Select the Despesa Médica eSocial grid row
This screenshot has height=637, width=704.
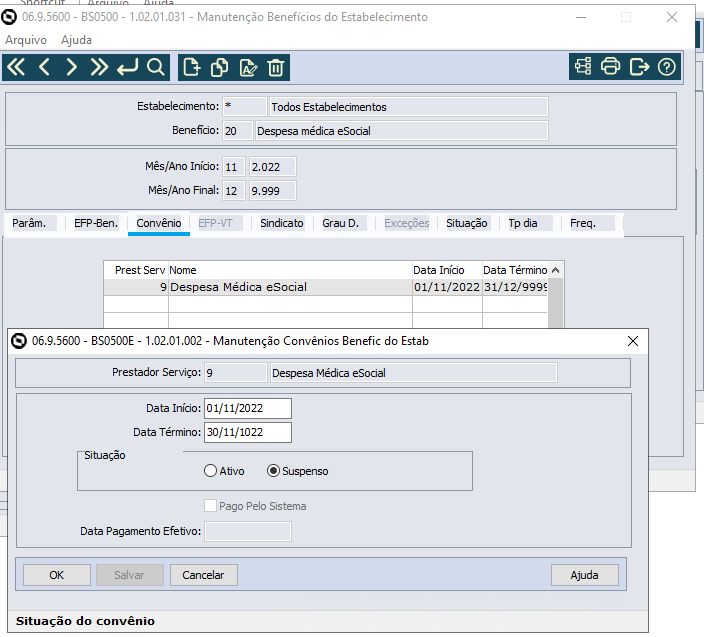point(326,287)
